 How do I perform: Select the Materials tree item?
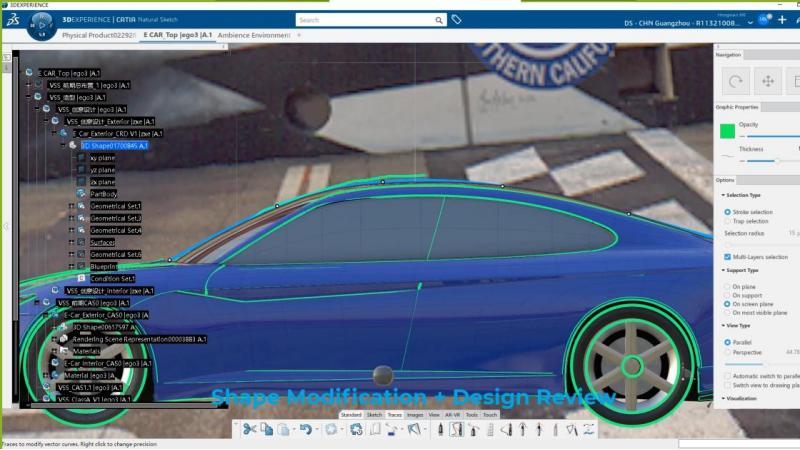[86, 351]
